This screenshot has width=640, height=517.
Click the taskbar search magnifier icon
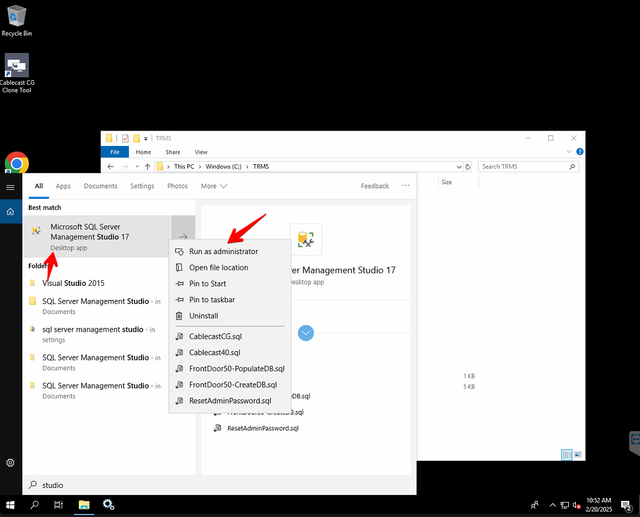click(x=35, y=505)
